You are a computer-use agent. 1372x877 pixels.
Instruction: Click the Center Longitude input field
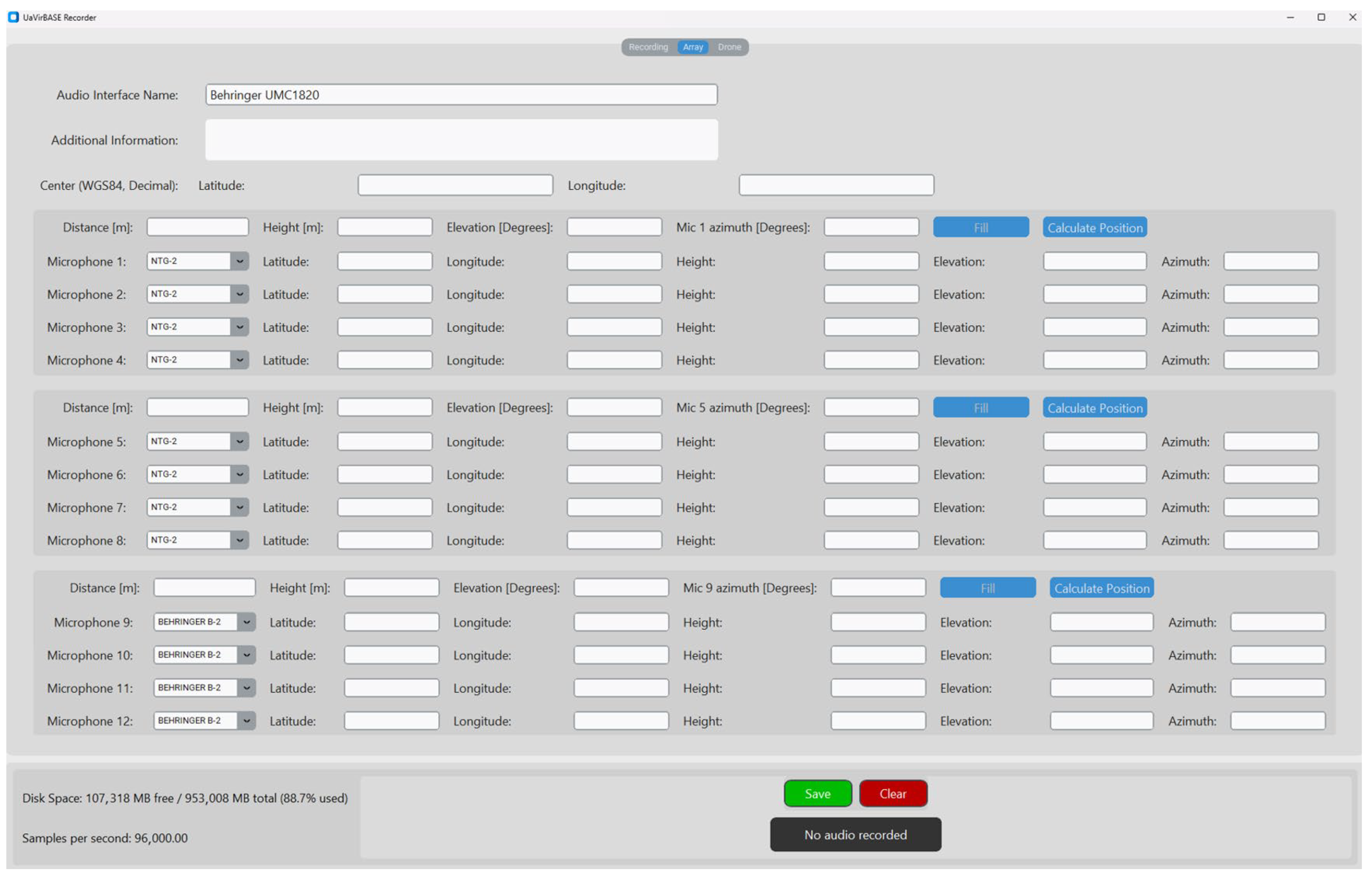pos(836,185)
